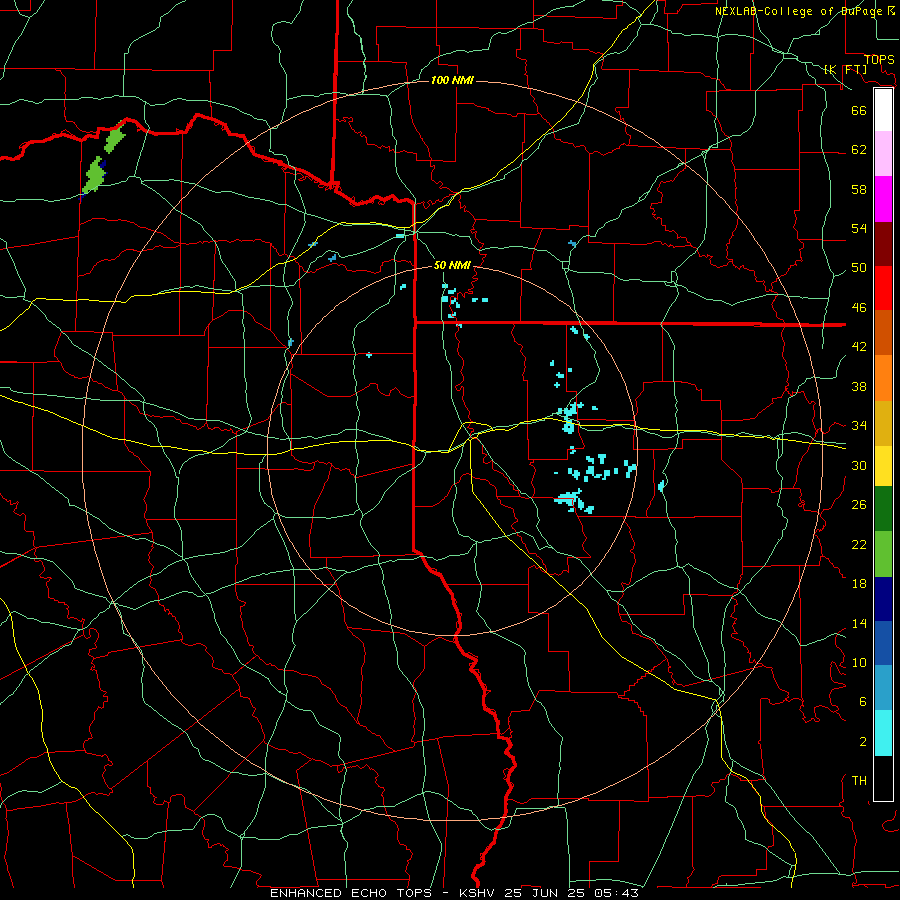Click the "100 NMI" range ring label
The height and width of the screenshot is (900, 900).
pos(452,80)
